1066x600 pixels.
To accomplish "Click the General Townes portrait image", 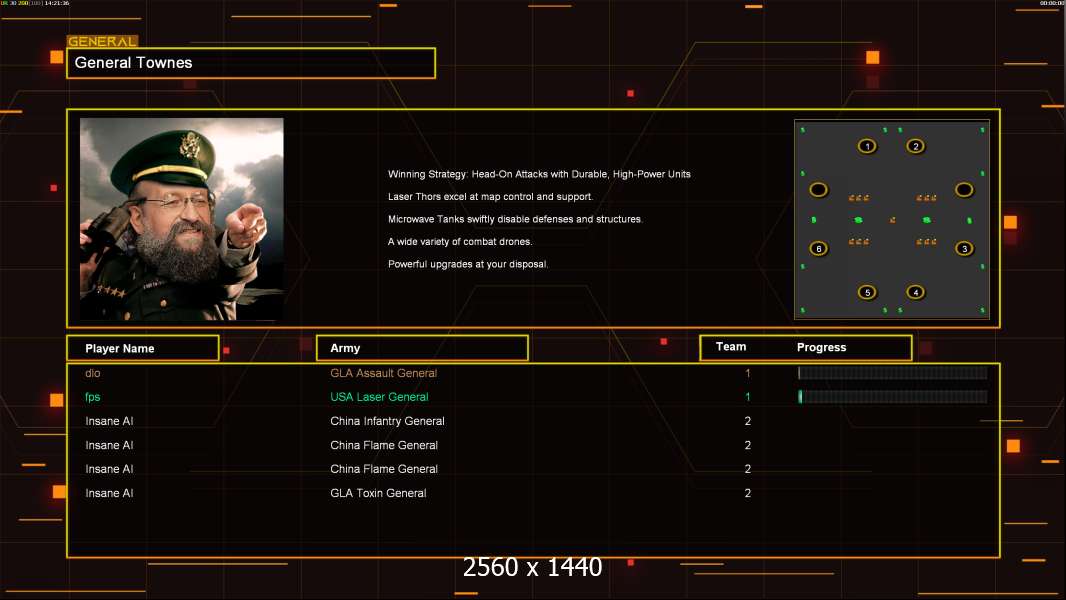I will coord(182,219).
